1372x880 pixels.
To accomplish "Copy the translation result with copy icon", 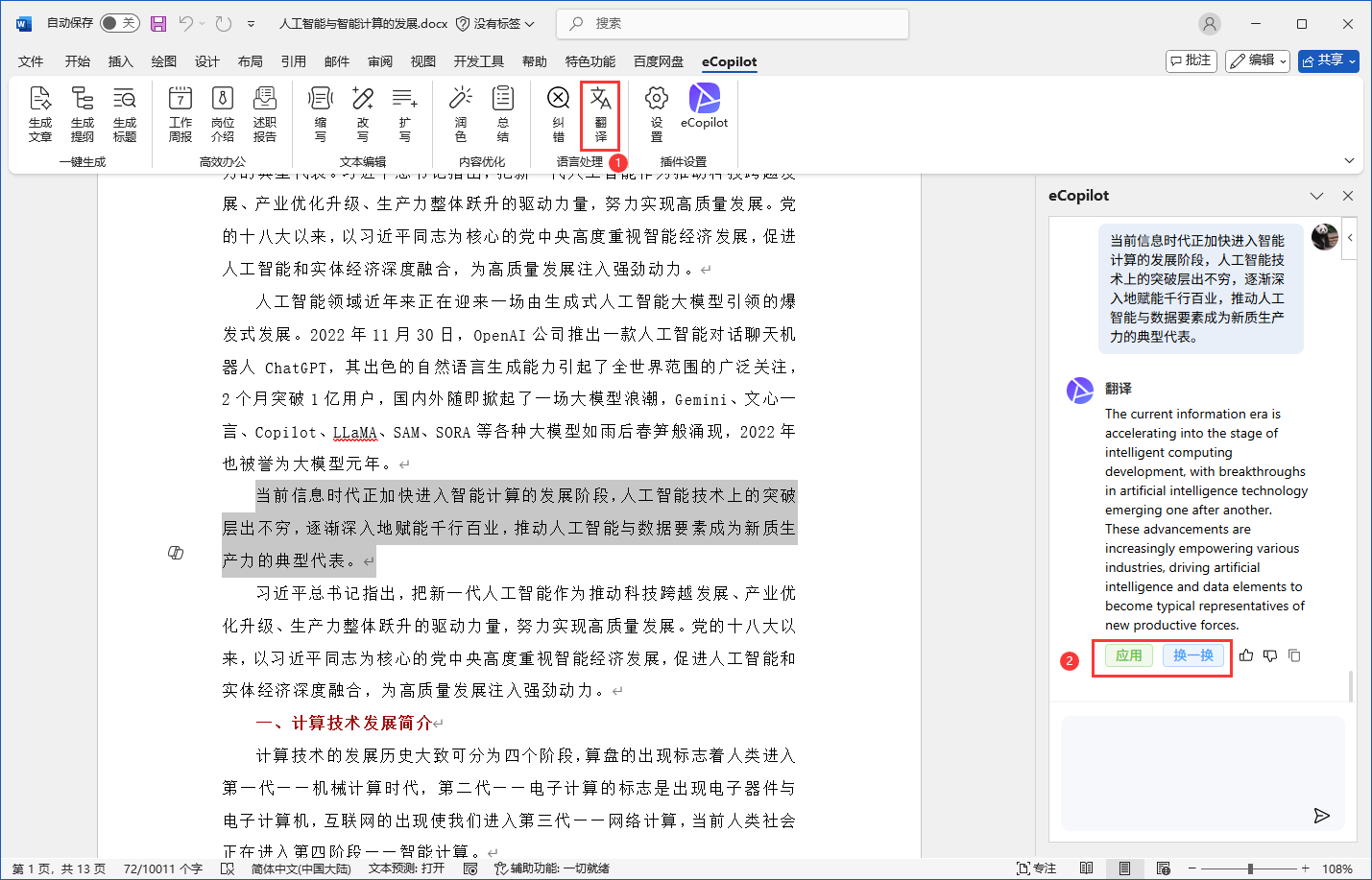I will [1294, 655].
